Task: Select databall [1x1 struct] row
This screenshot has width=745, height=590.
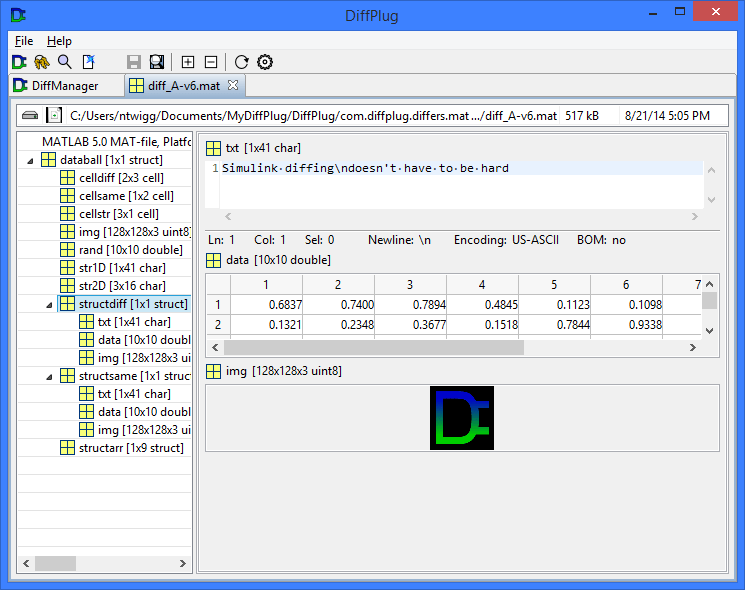Action: [111, 160]
